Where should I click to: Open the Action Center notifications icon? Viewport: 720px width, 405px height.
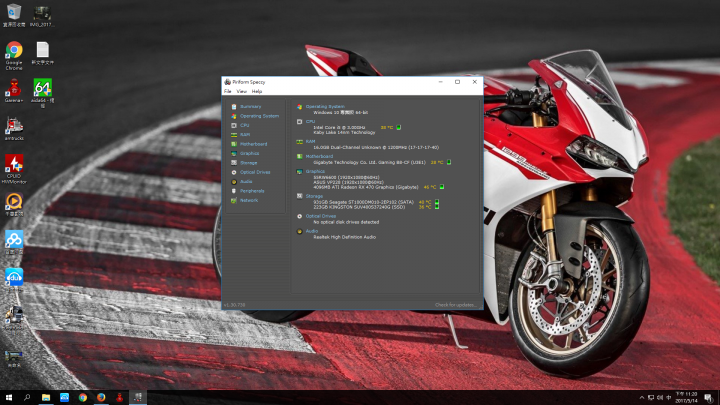point(709,398)
